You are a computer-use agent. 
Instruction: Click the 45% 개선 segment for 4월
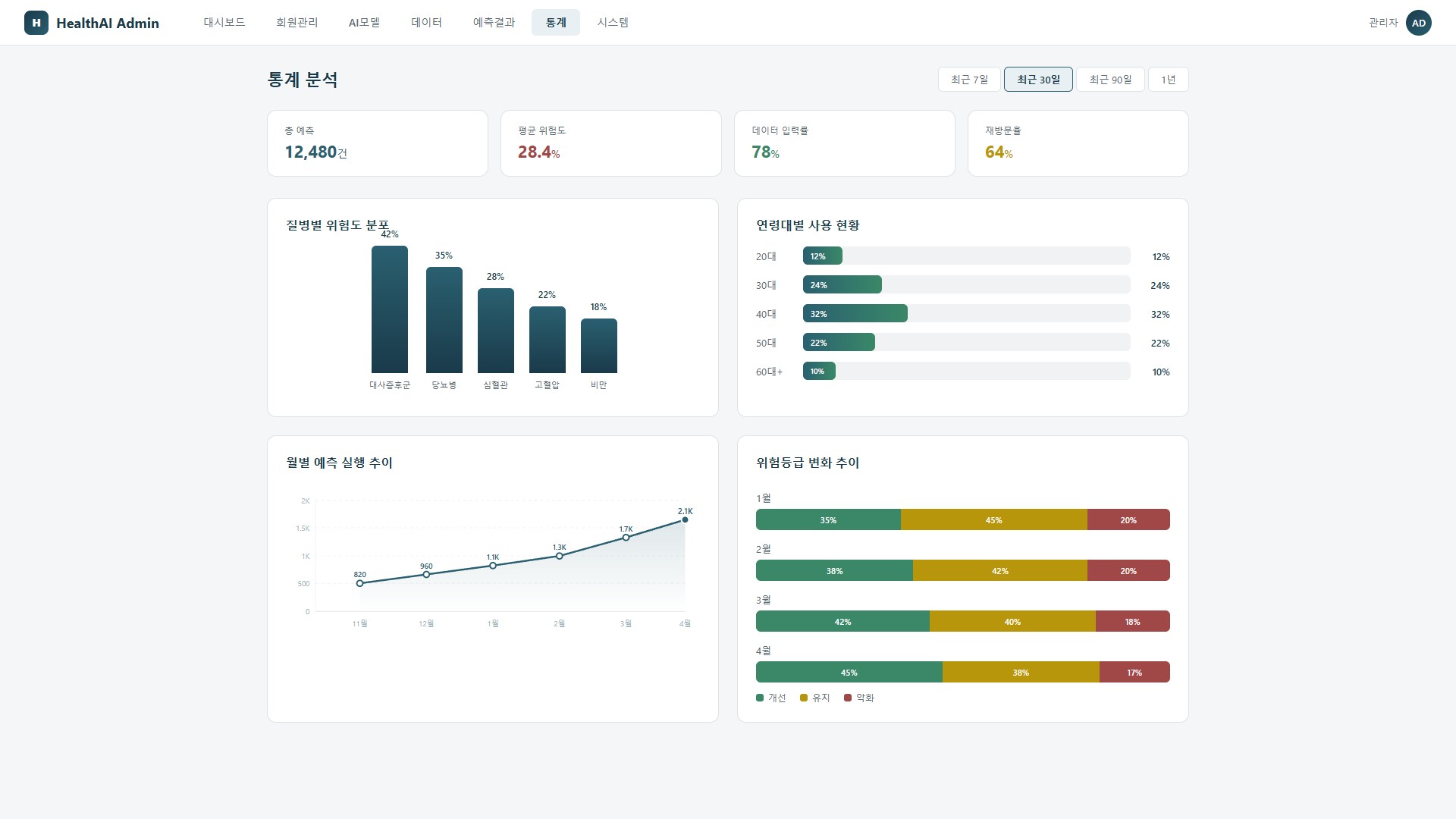[x=849, y=673]
